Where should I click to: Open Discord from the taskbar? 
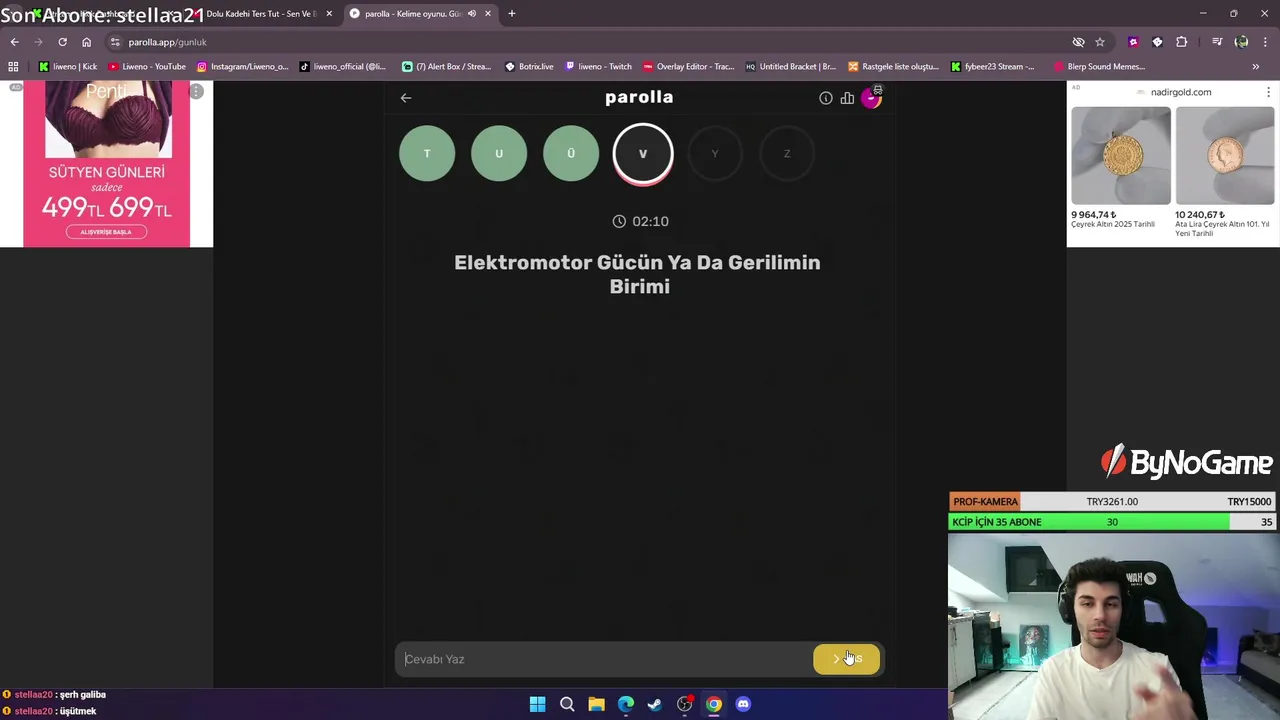(x=743, y=704)
